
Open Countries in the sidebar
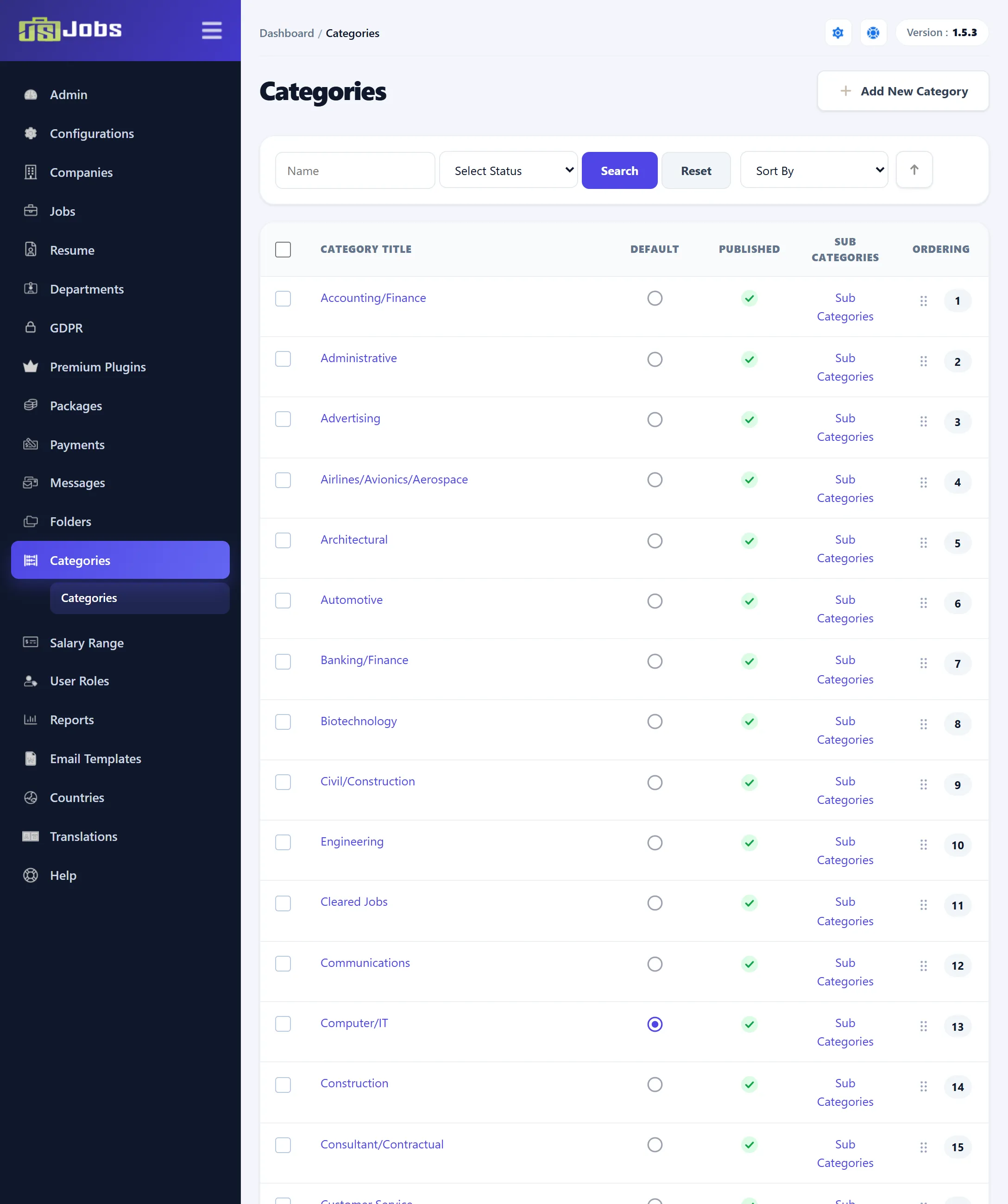point(120,798)
